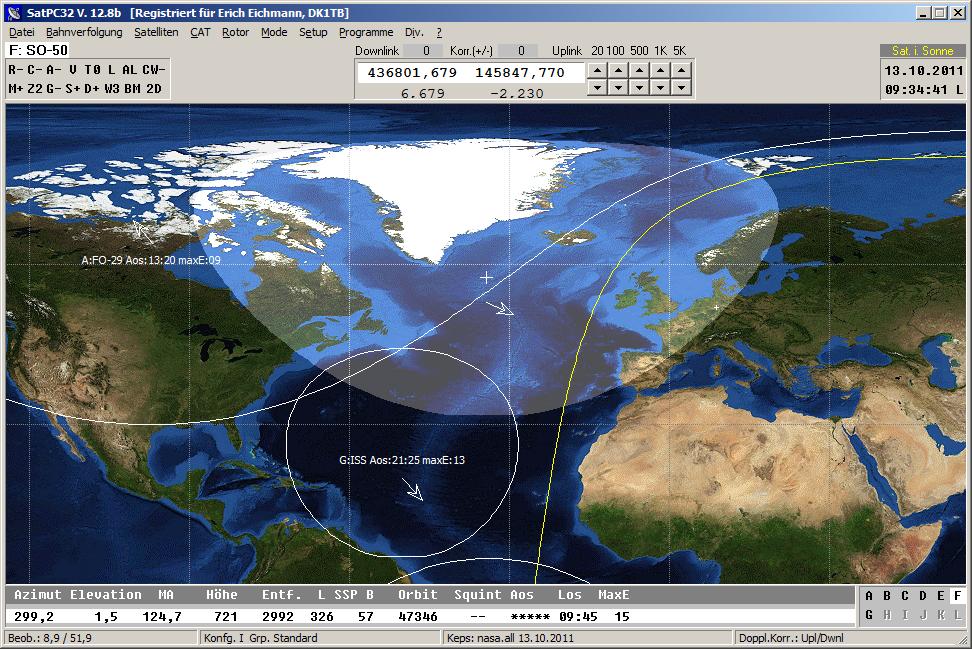Toggle the A- auto-switch option
Viewport: 972px width, 649px height.
pos(53,69)
